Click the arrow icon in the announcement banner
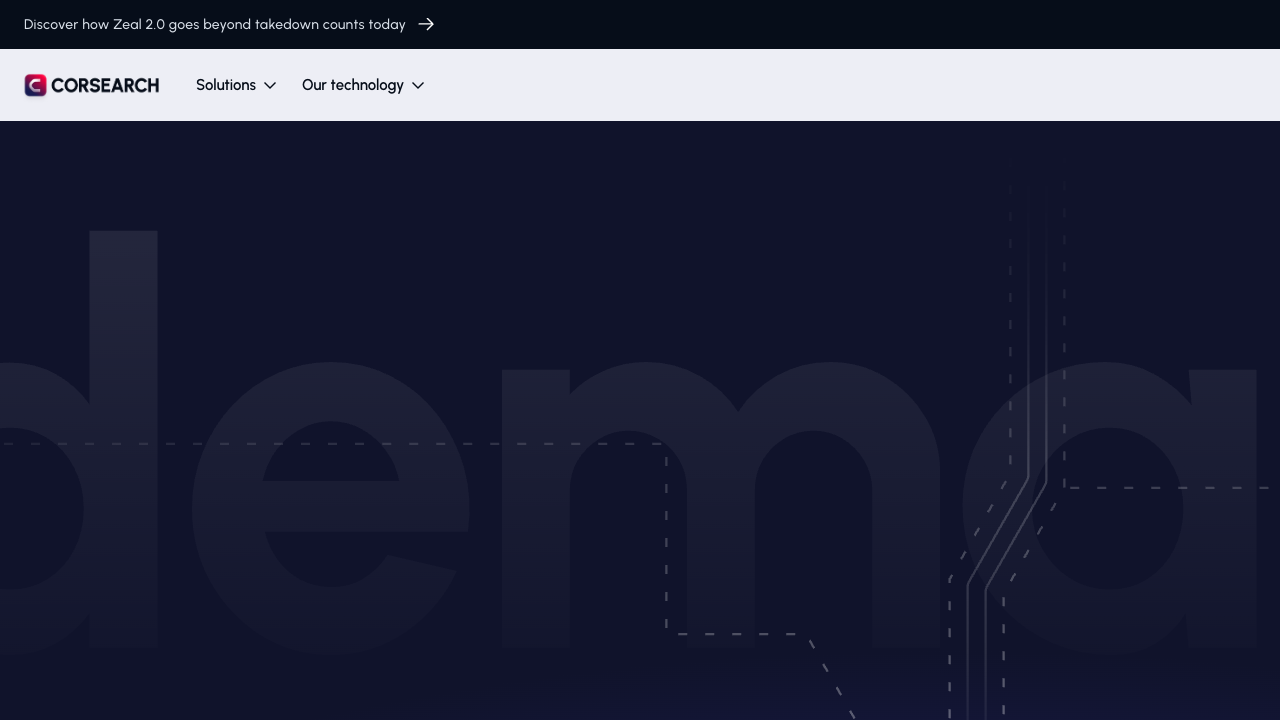The height and width of the screenshot is (720, 1280). (426, 24)
